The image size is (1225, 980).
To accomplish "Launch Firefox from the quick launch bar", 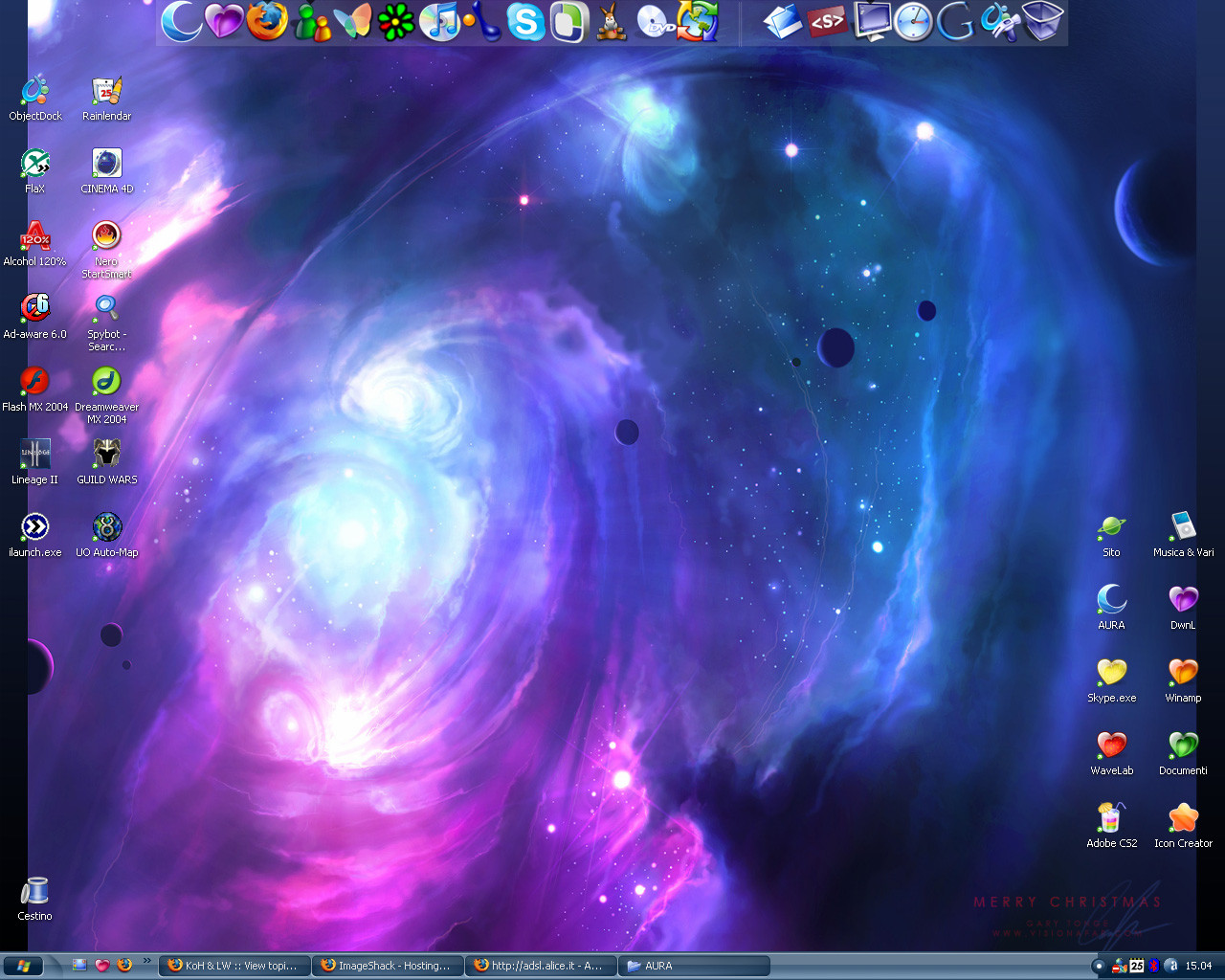I will coord(124,966).
